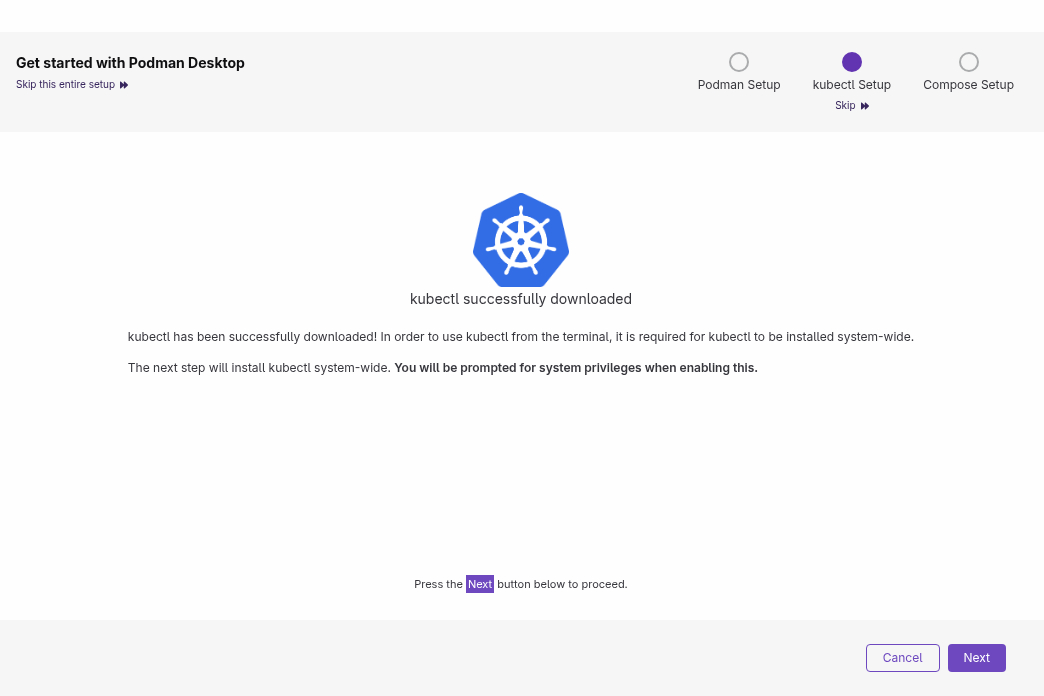Select the Compose Setup step circle
1044x696 pixels.
[968, 62]
